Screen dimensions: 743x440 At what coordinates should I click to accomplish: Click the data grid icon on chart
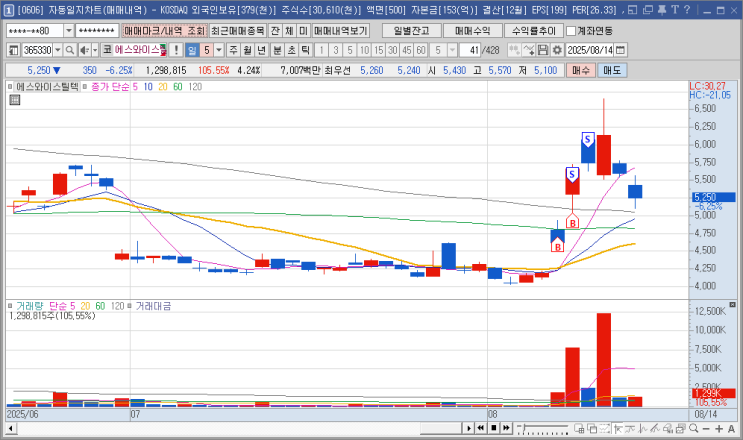15,99
